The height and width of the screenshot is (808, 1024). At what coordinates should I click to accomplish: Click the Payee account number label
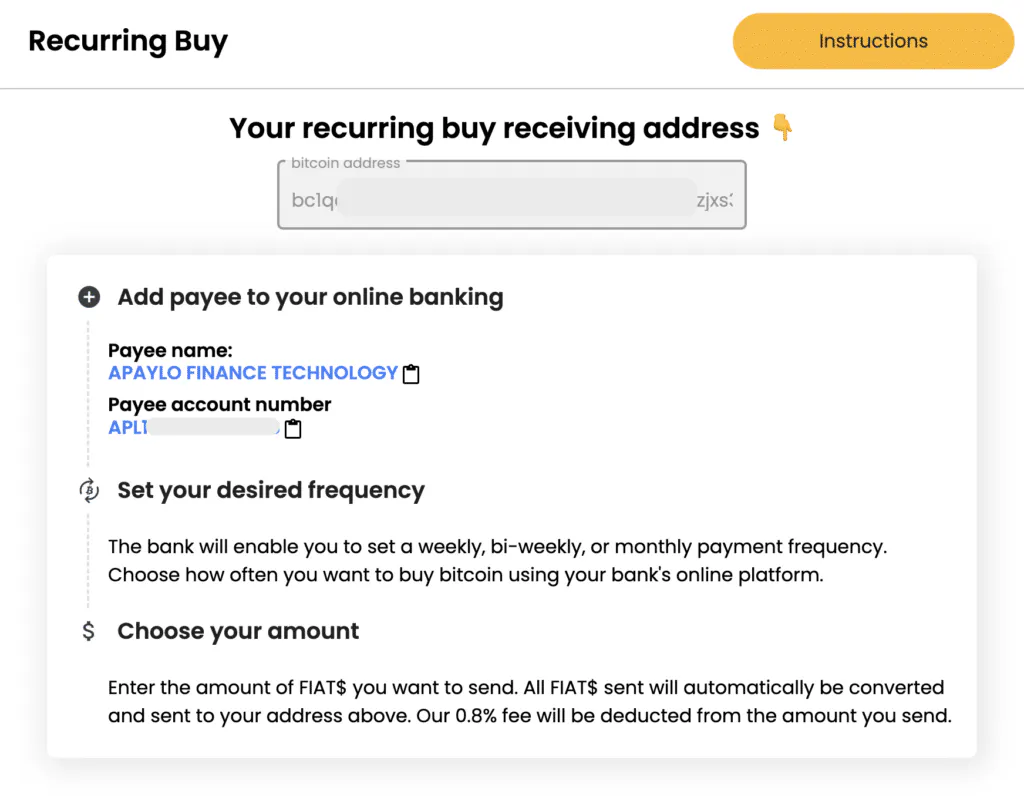219,405
